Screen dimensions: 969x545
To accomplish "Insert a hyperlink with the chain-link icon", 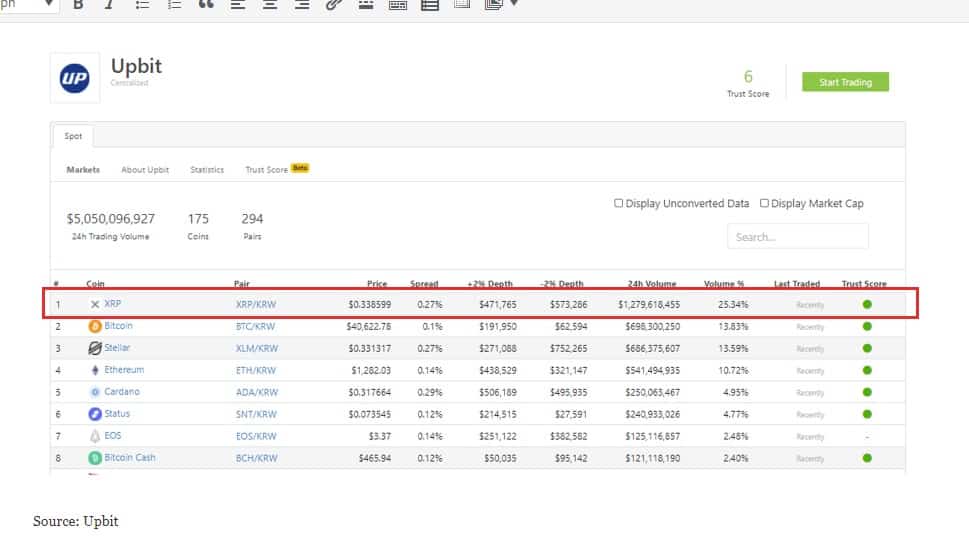I will click(x=334, y=5).
